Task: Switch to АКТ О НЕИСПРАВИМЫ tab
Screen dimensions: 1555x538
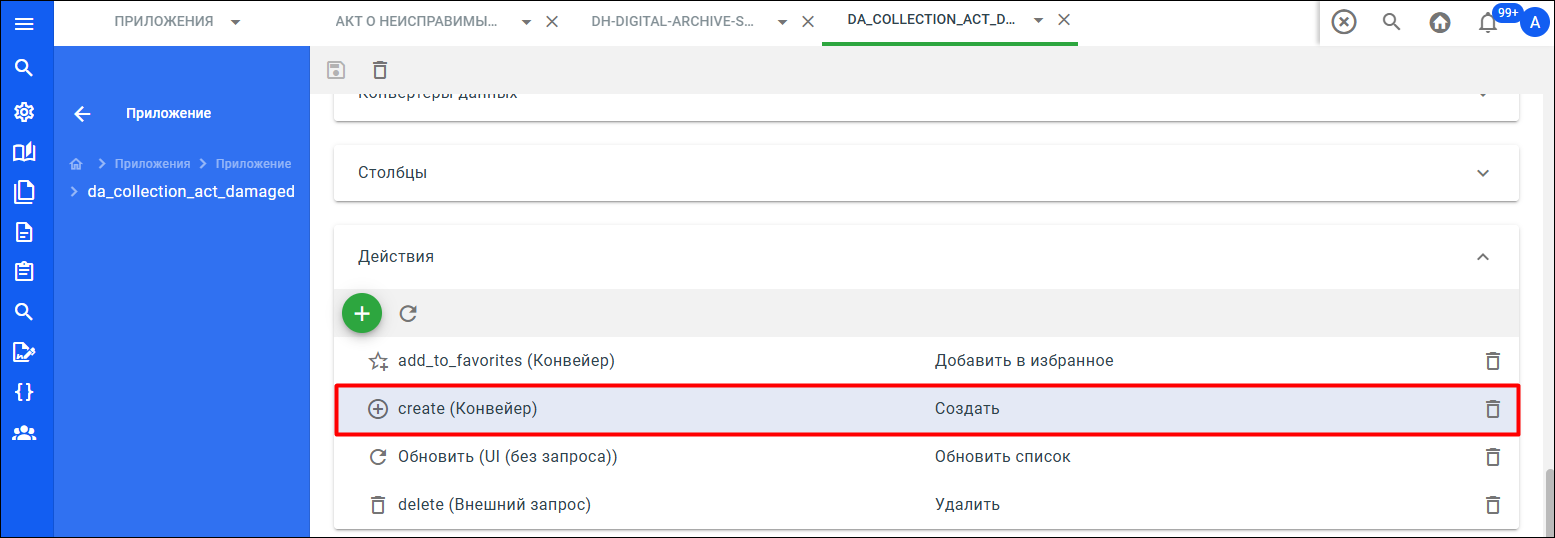Action: (x=416, y=22)
